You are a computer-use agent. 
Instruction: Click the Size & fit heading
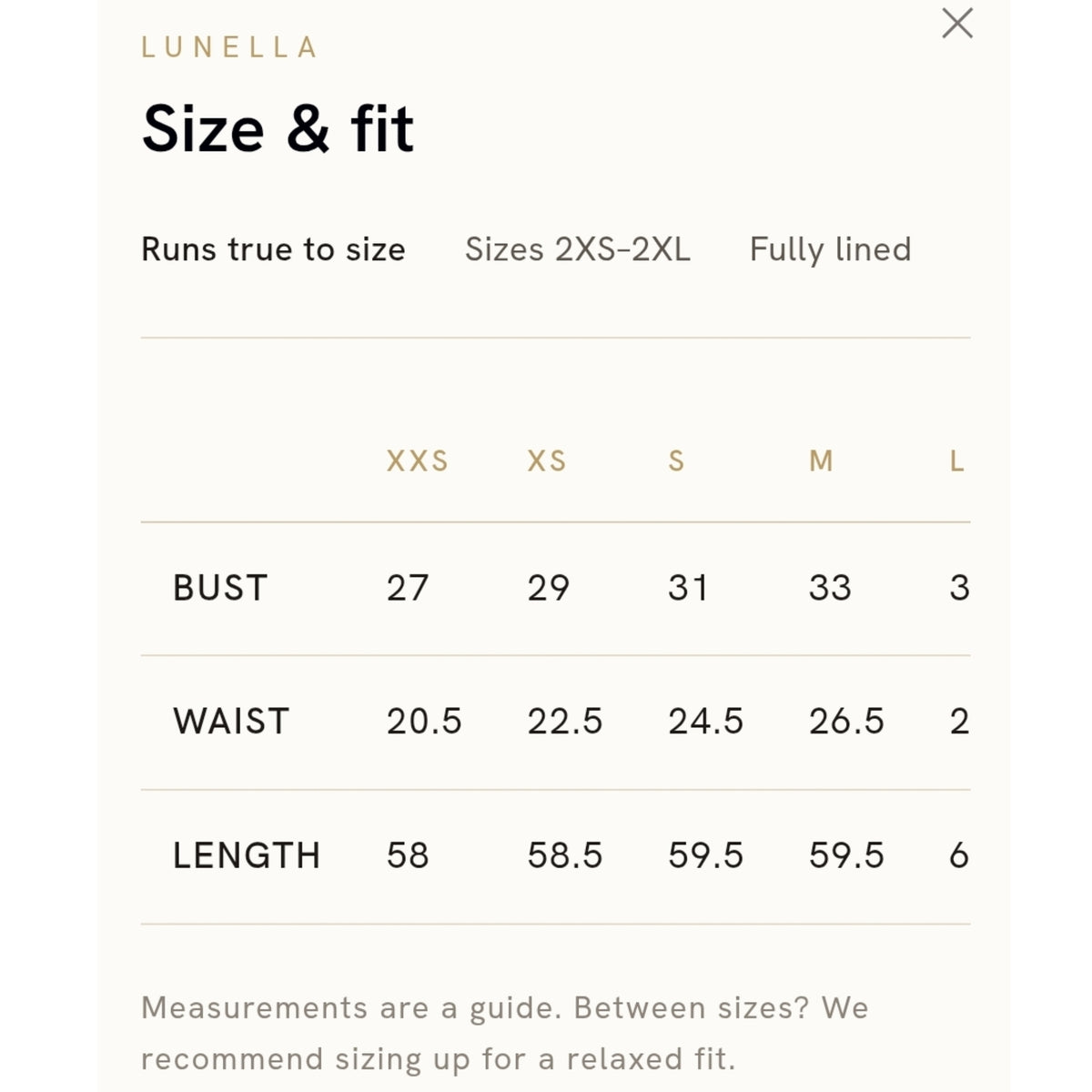[278, 128]
